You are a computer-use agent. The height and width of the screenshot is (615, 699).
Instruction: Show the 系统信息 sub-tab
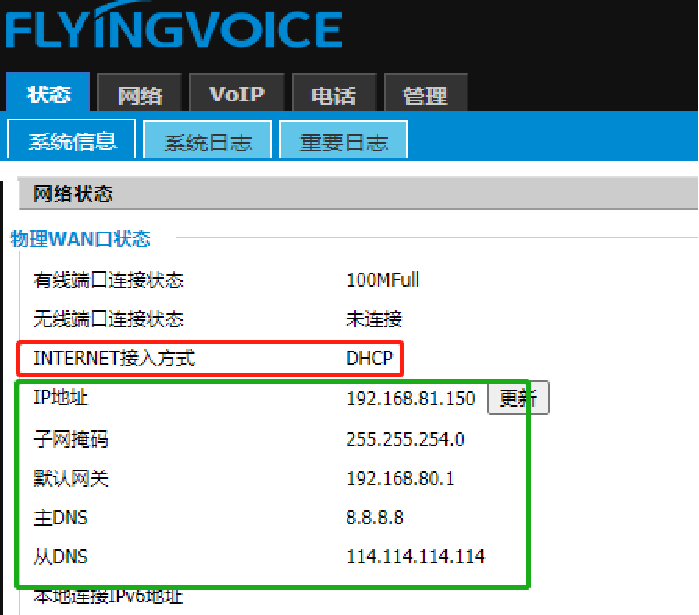pyautogui.click(x=72, y=141)
